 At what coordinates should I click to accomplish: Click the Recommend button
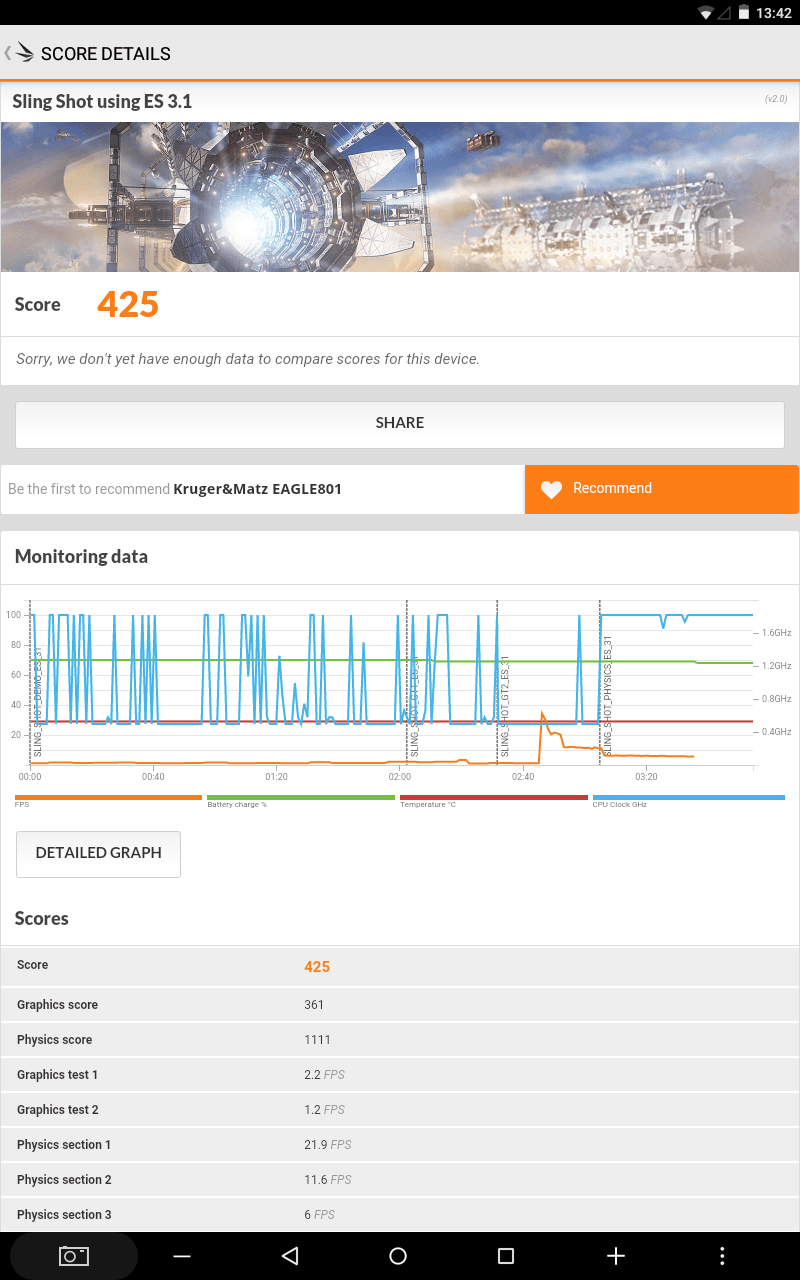662,489
